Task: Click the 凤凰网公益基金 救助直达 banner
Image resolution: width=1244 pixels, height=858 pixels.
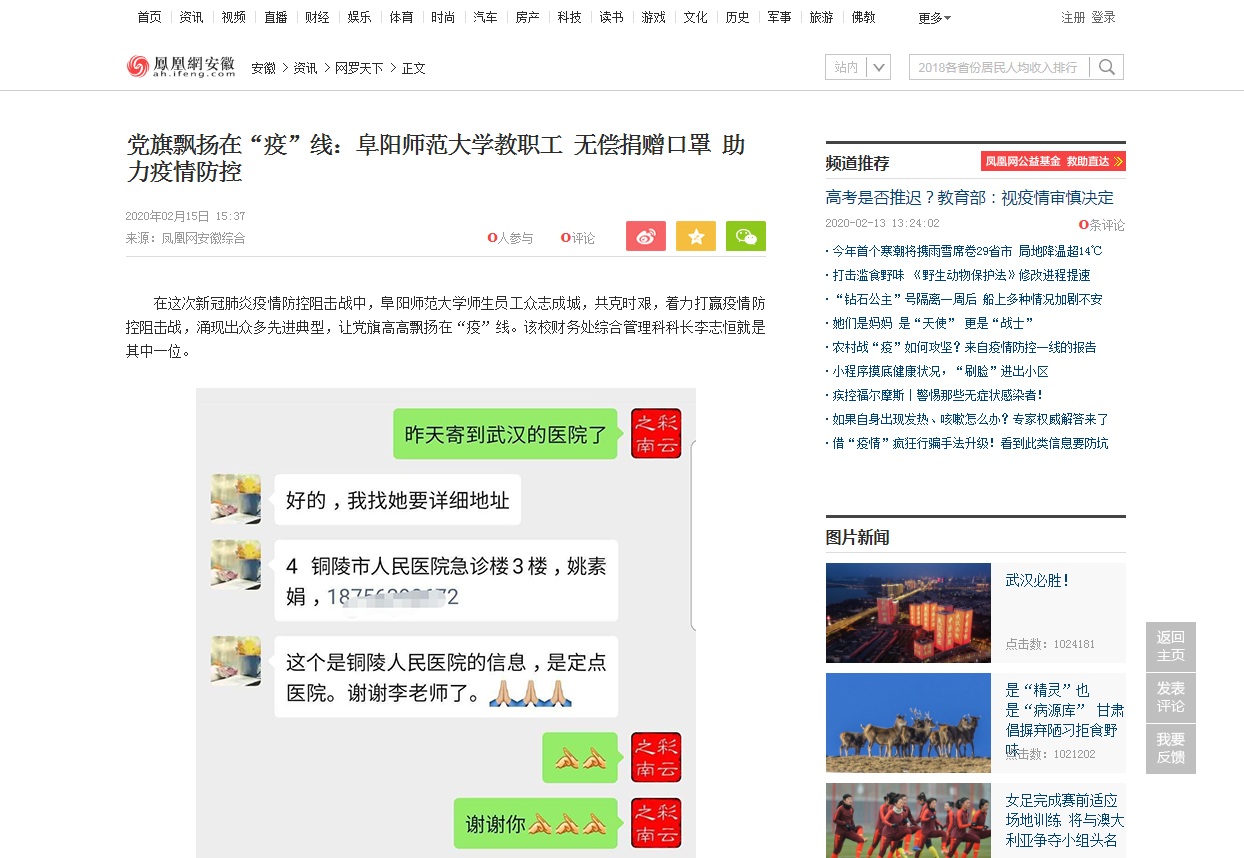Action: [1053, 161]
